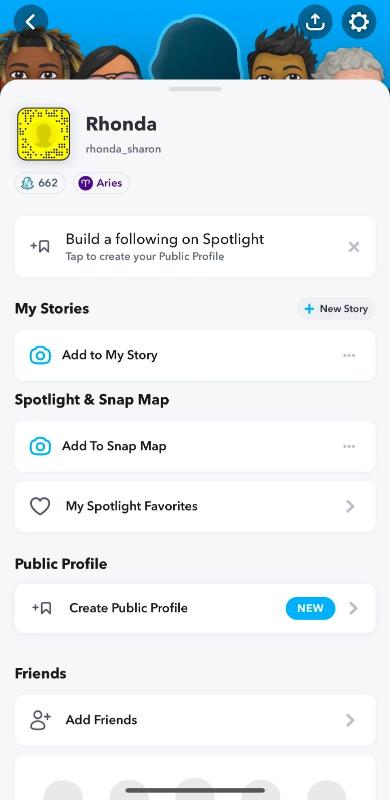Open the share profile upload icon
This screenshot has width=390, height=800.
coord(315,21)
